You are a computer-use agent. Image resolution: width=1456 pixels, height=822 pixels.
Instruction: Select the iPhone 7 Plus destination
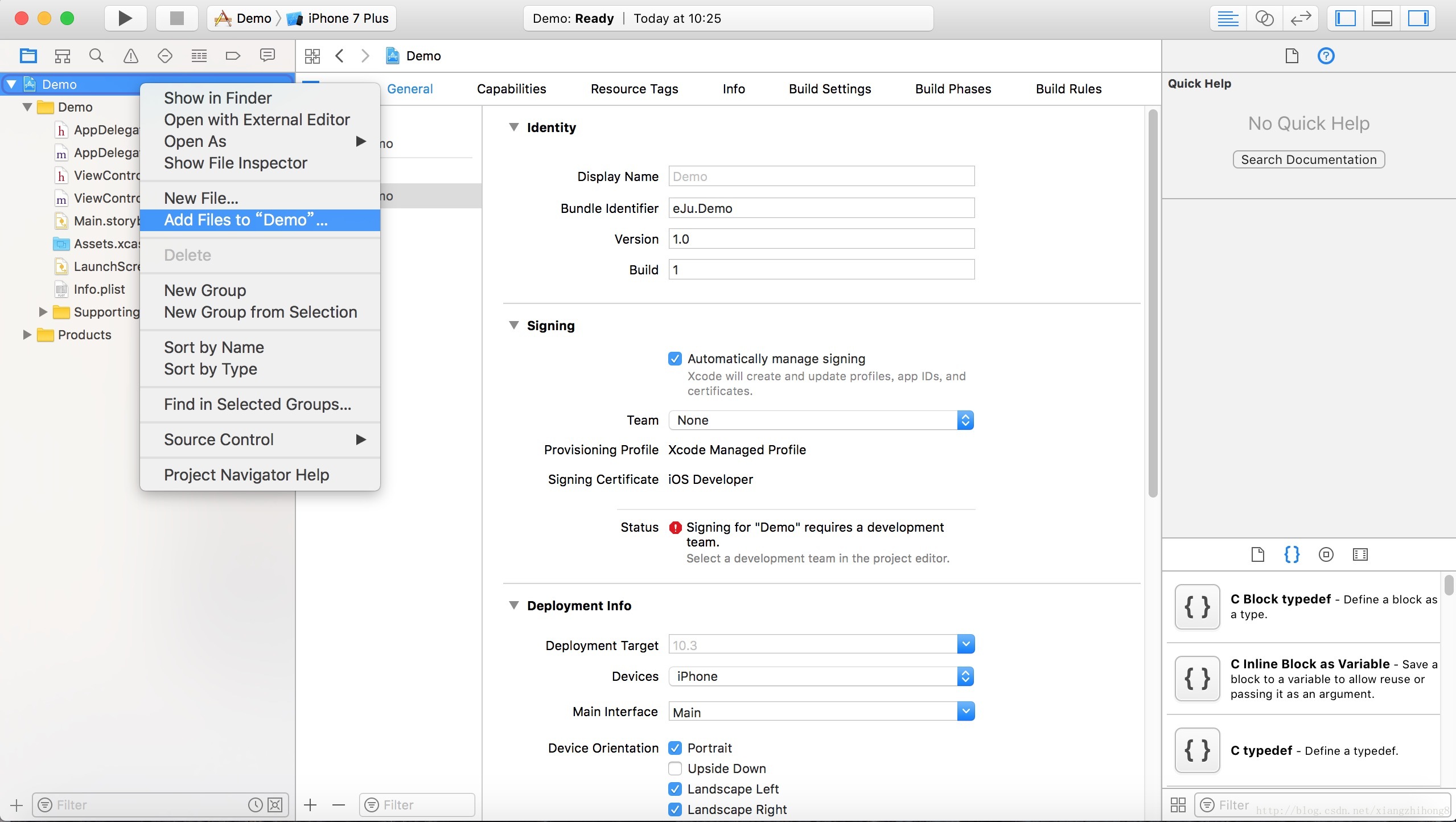point(338,18)
